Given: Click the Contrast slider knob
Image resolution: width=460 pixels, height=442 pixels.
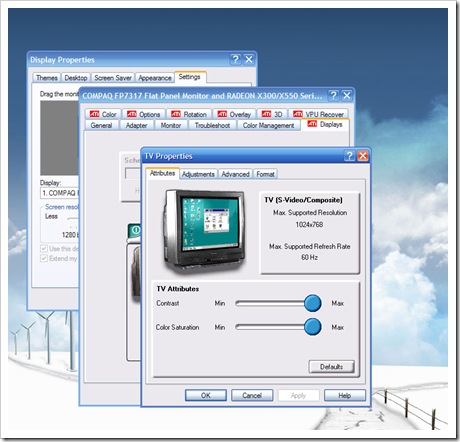Looking at the screenshot, I should [313, 303].
